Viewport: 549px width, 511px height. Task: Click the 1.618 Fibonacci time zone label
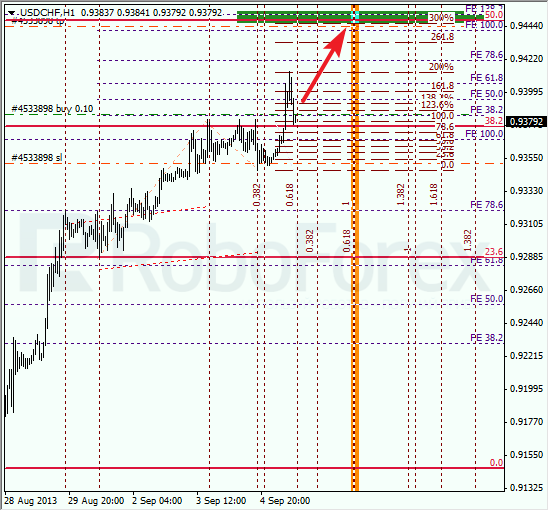point(433,195)
